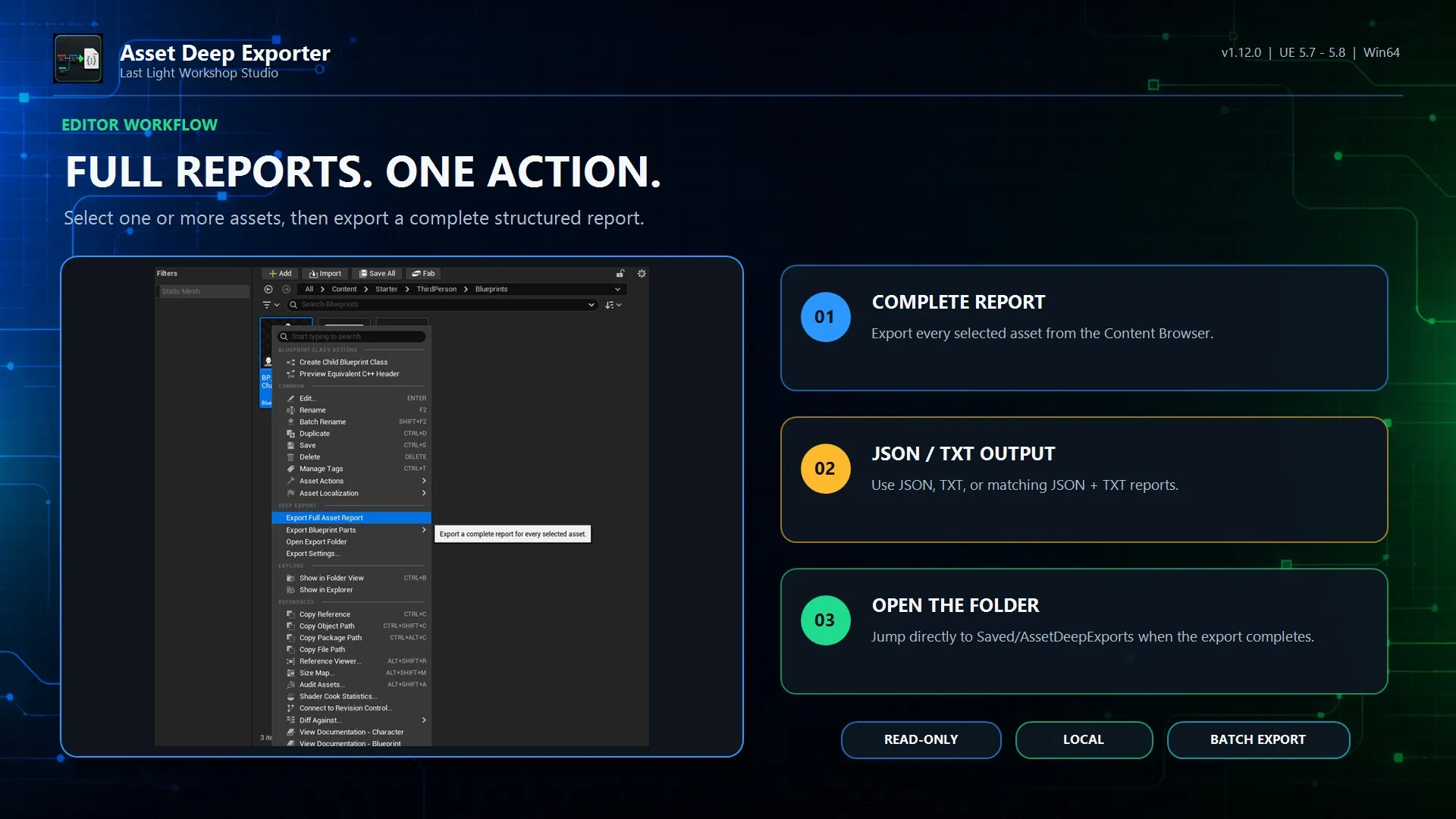1456x819 pixels.
Task: Click the Search Blueprints field
Action: point(441,305)
